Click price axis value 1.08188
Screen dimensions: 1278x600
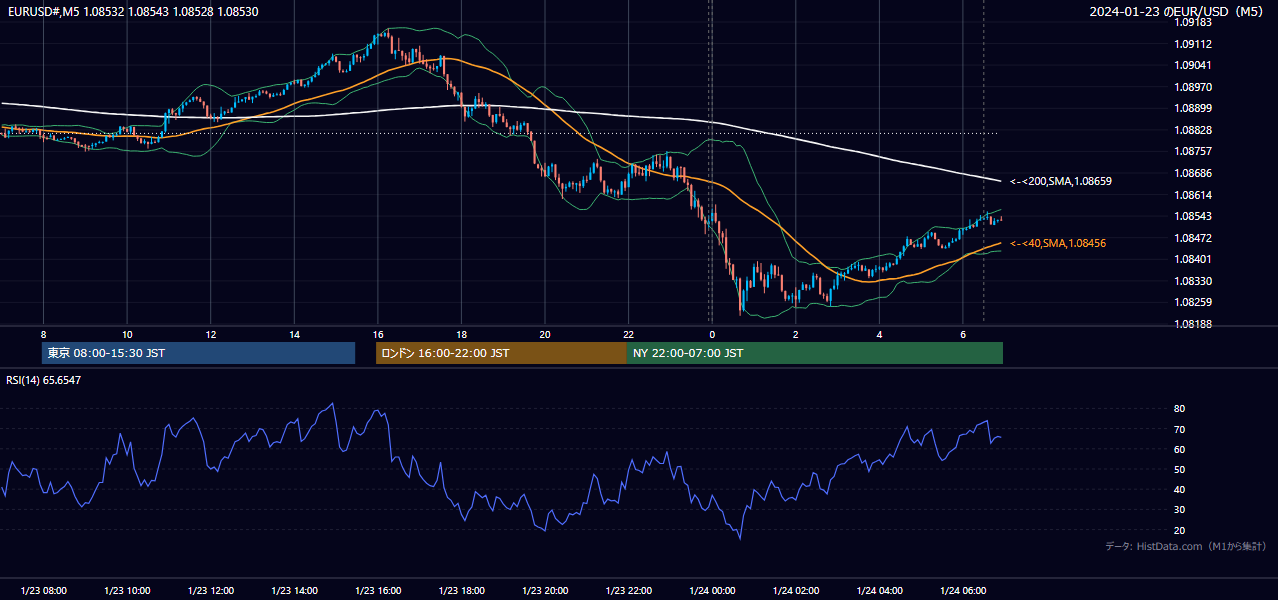1193,324
